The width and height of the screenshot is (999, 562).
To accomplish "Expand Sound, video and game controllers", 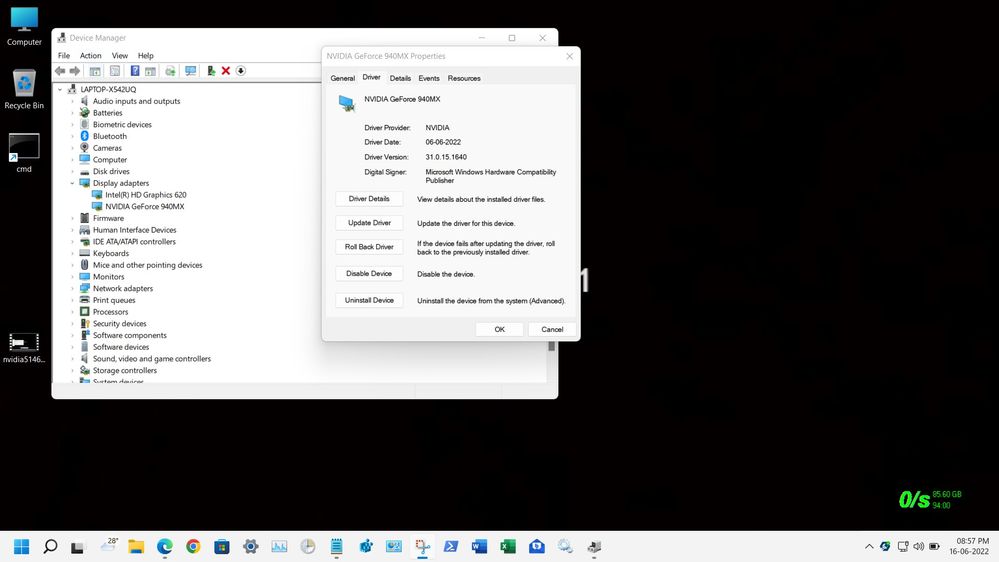I will coord(72,359).
